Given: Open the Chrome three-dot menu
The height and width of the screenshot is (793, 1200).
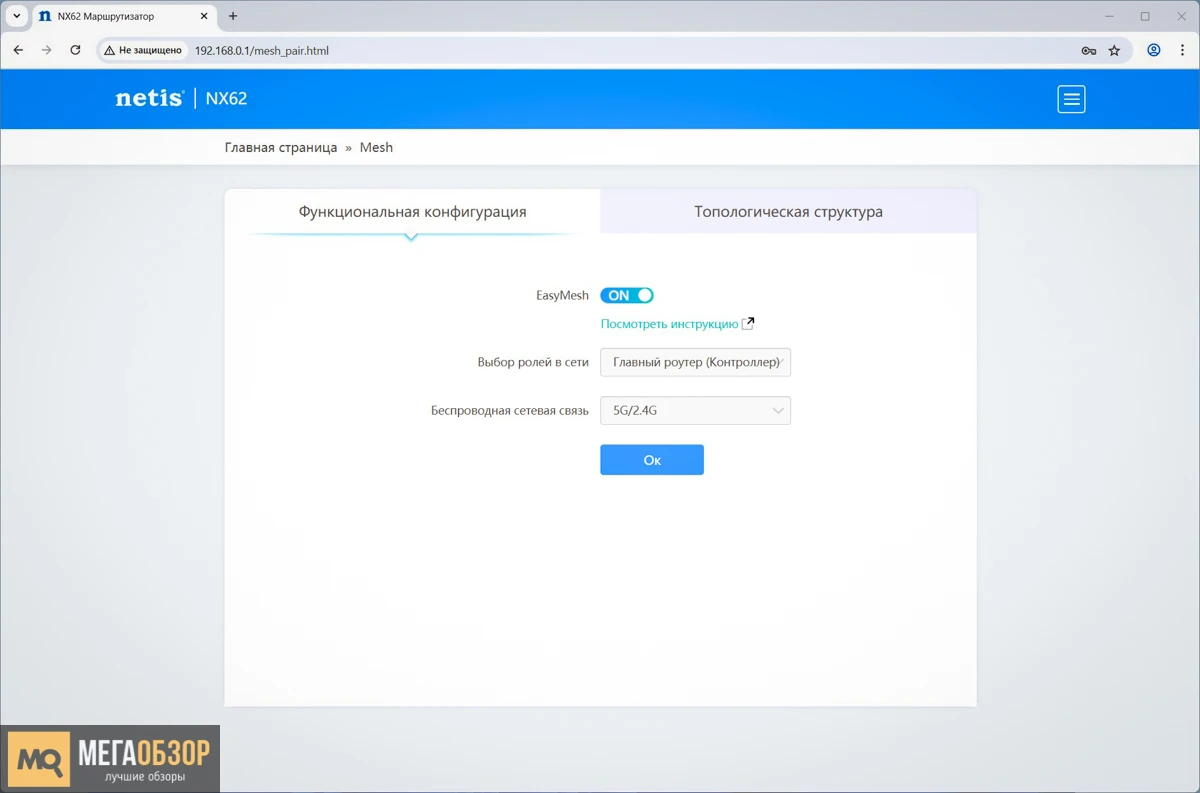Looking at the screenshot, I should tap(1182, 50).
